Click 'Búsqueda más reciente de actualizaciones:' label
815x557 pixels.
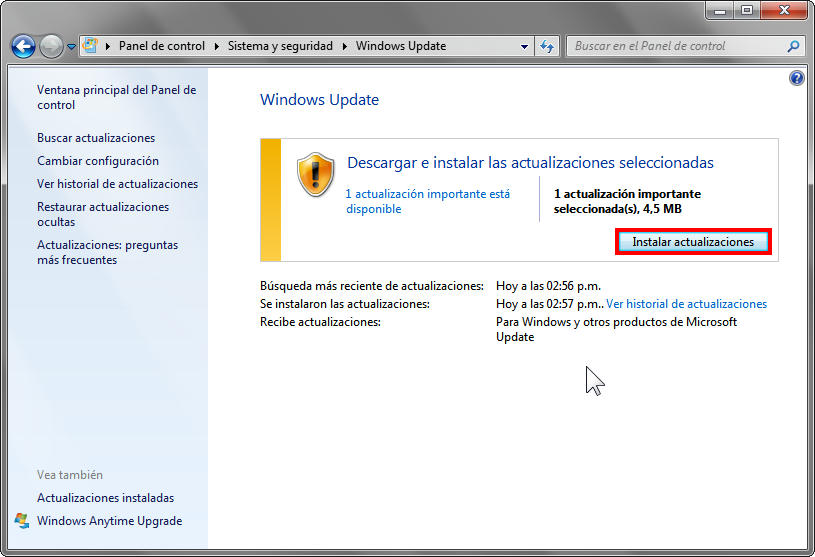click(x=372, y=286)
